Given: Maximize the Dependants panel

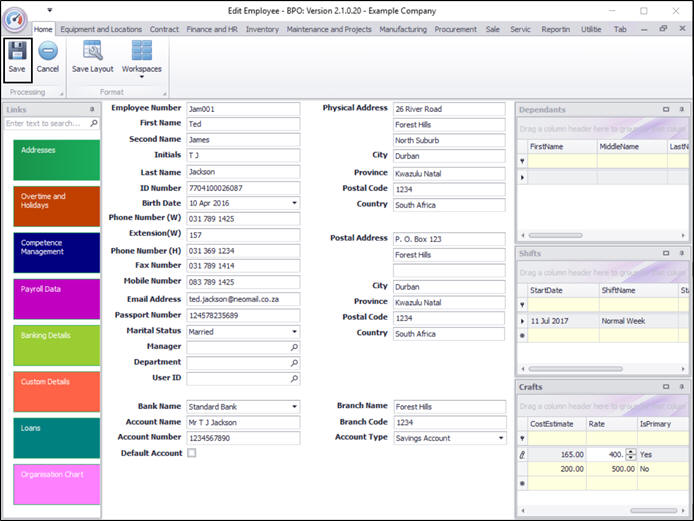Looking at the screenshot, I should [666, 109].
